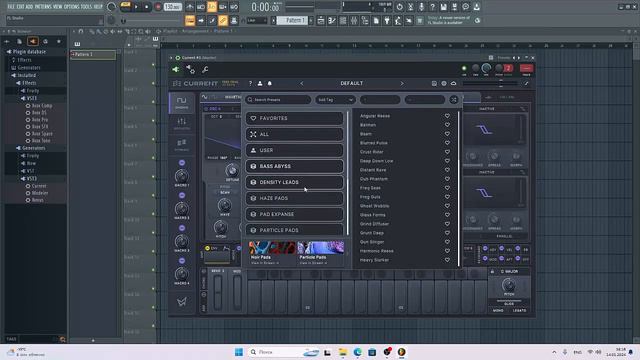Select the HAZE PADS preset pack
This screenshot has width=640, height=360.
point(295,198)
